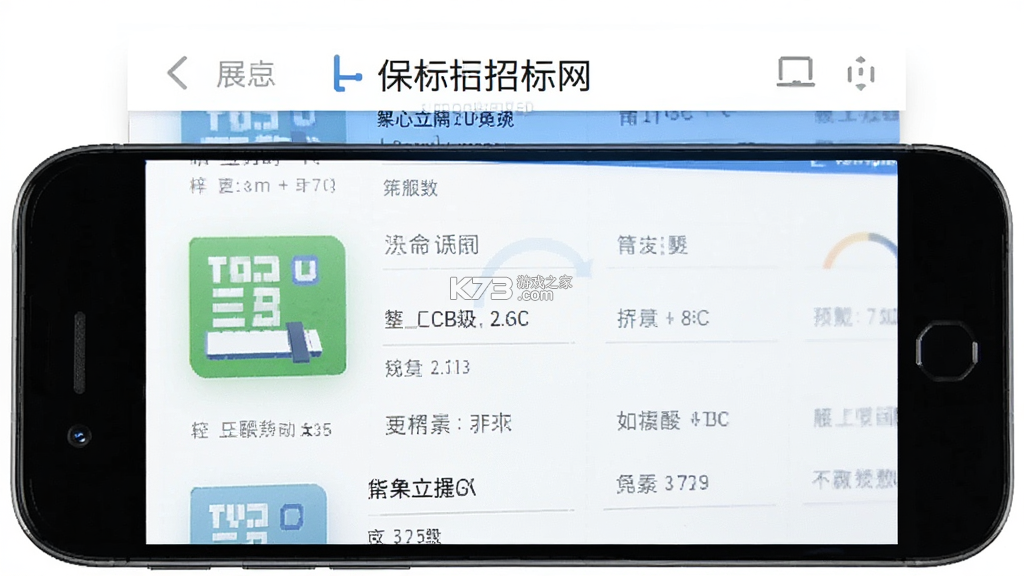Click the text 2.6C row
Screen dimensions: 1024x576
(x=457, y=319)
